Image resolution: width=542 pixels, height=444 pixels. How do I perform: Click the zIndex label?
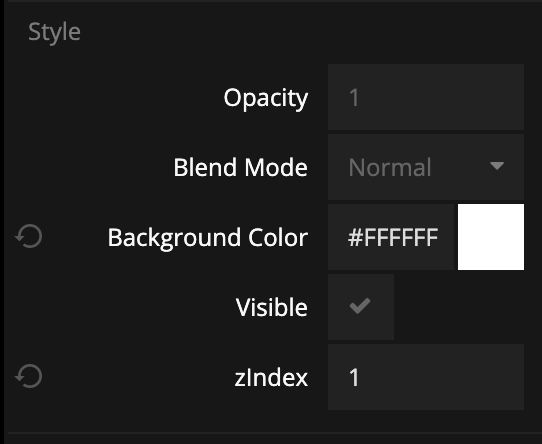tap(271, 377)
